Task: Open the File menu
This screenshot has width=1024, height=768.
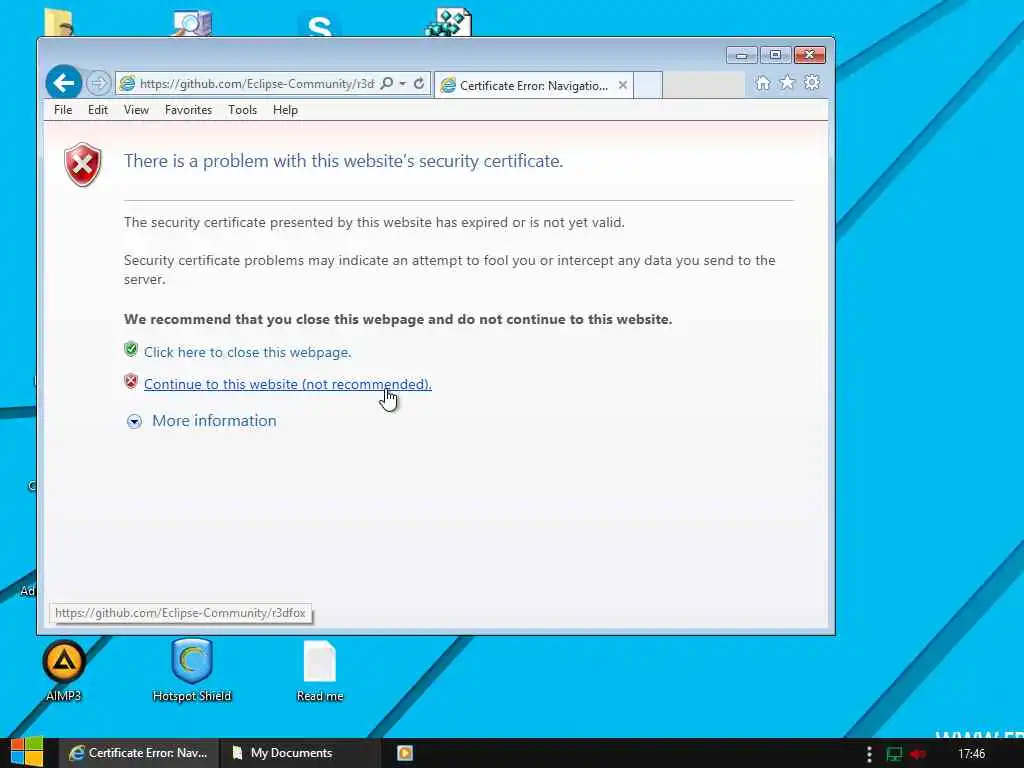Action: (x=63, y=110)
